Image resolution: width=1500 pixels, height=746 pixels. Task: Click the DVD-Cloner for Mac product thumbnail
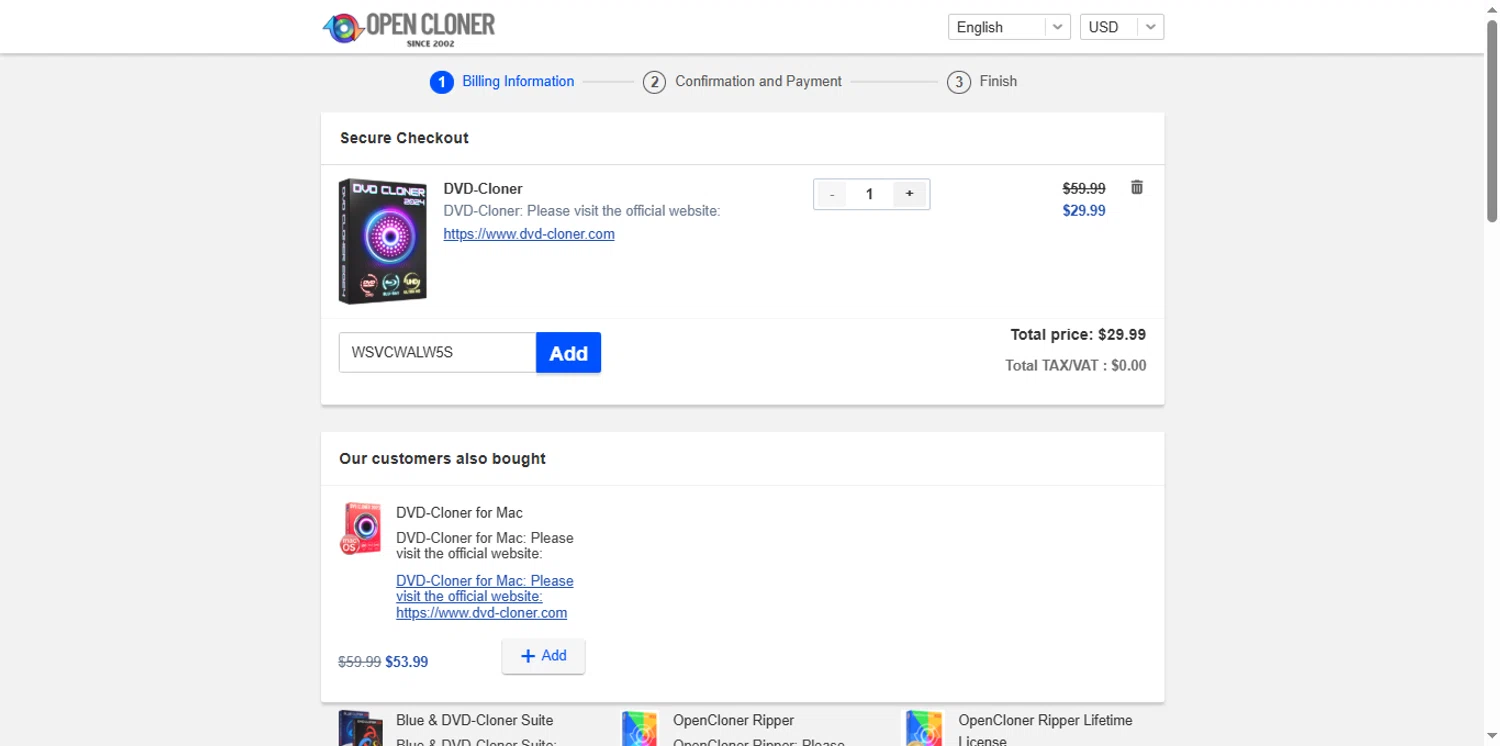tap(360, 529)
